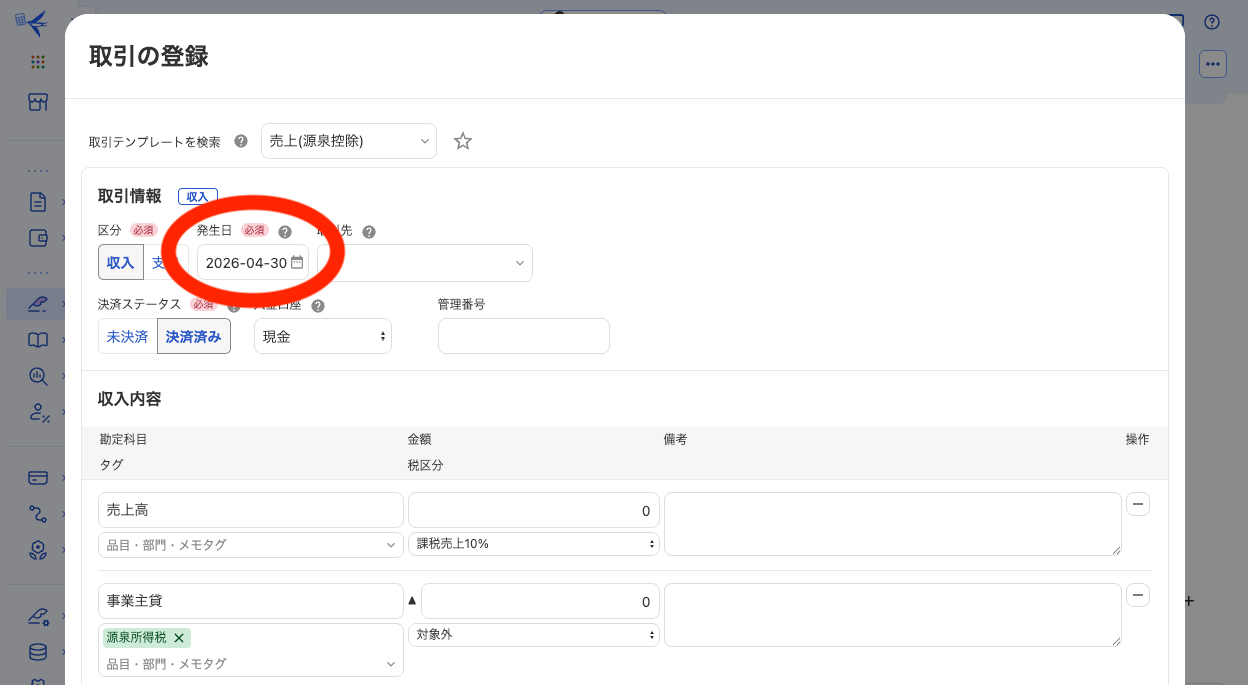This screenshot has width=1248, height=685.
Task: Favorite the template with the star icon
Action: pos(463,141)
